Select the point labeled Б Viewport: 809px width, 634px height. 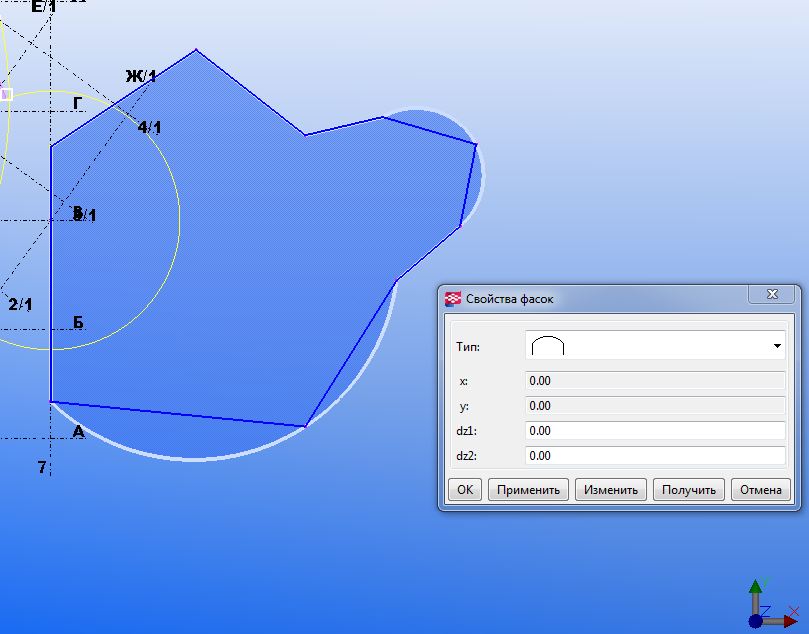(x=78, y=322)
